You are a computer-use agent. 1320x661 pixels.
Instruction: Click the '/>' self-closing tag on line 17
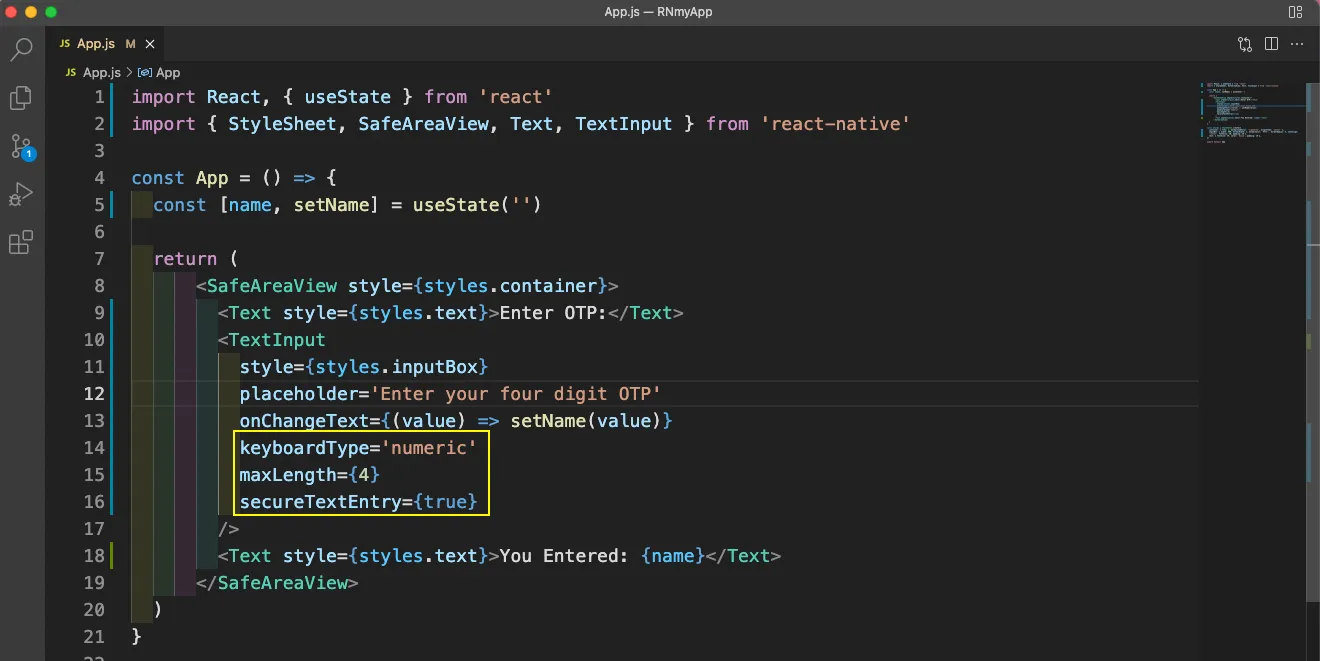229,529
